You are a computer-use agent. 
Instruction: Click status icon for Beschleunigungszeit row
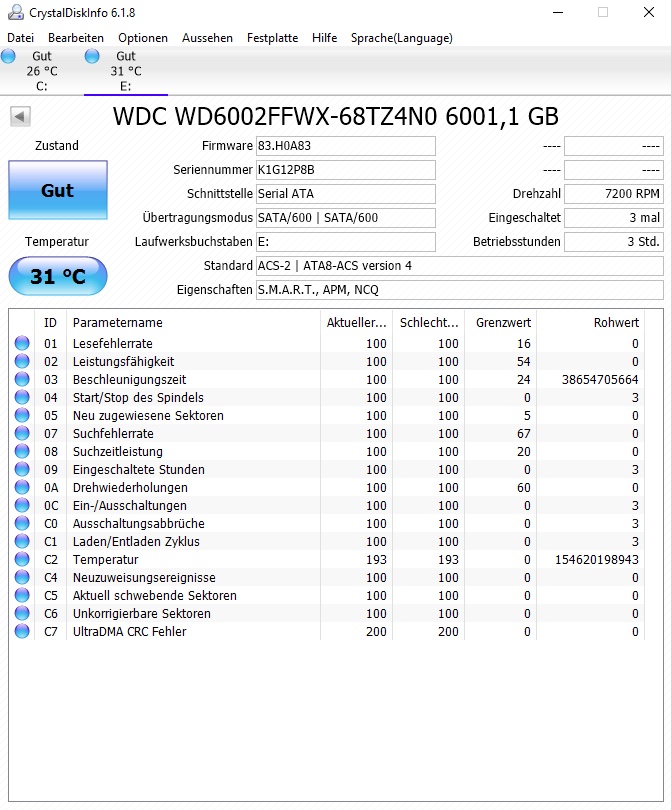pyautogui.click(x=22, y=379)
